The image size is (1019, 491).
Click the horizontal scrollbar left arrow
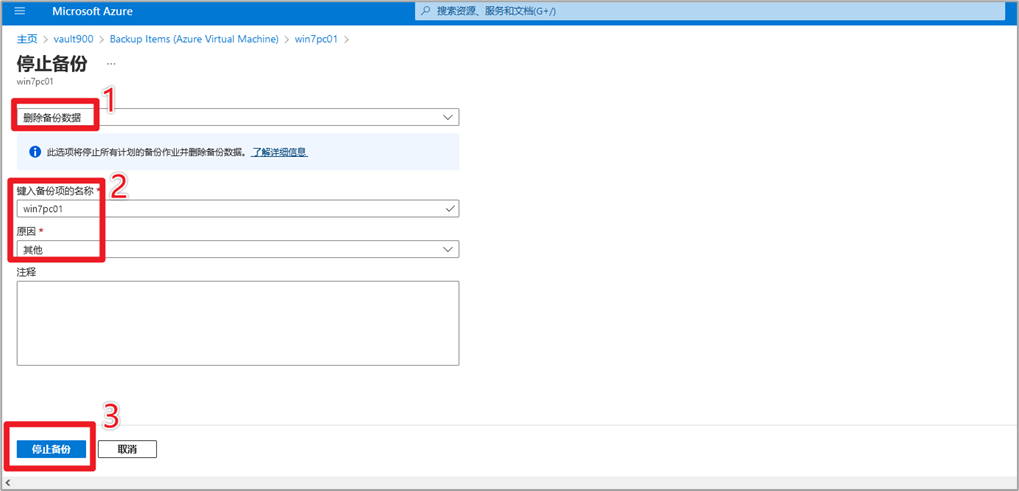10,483
